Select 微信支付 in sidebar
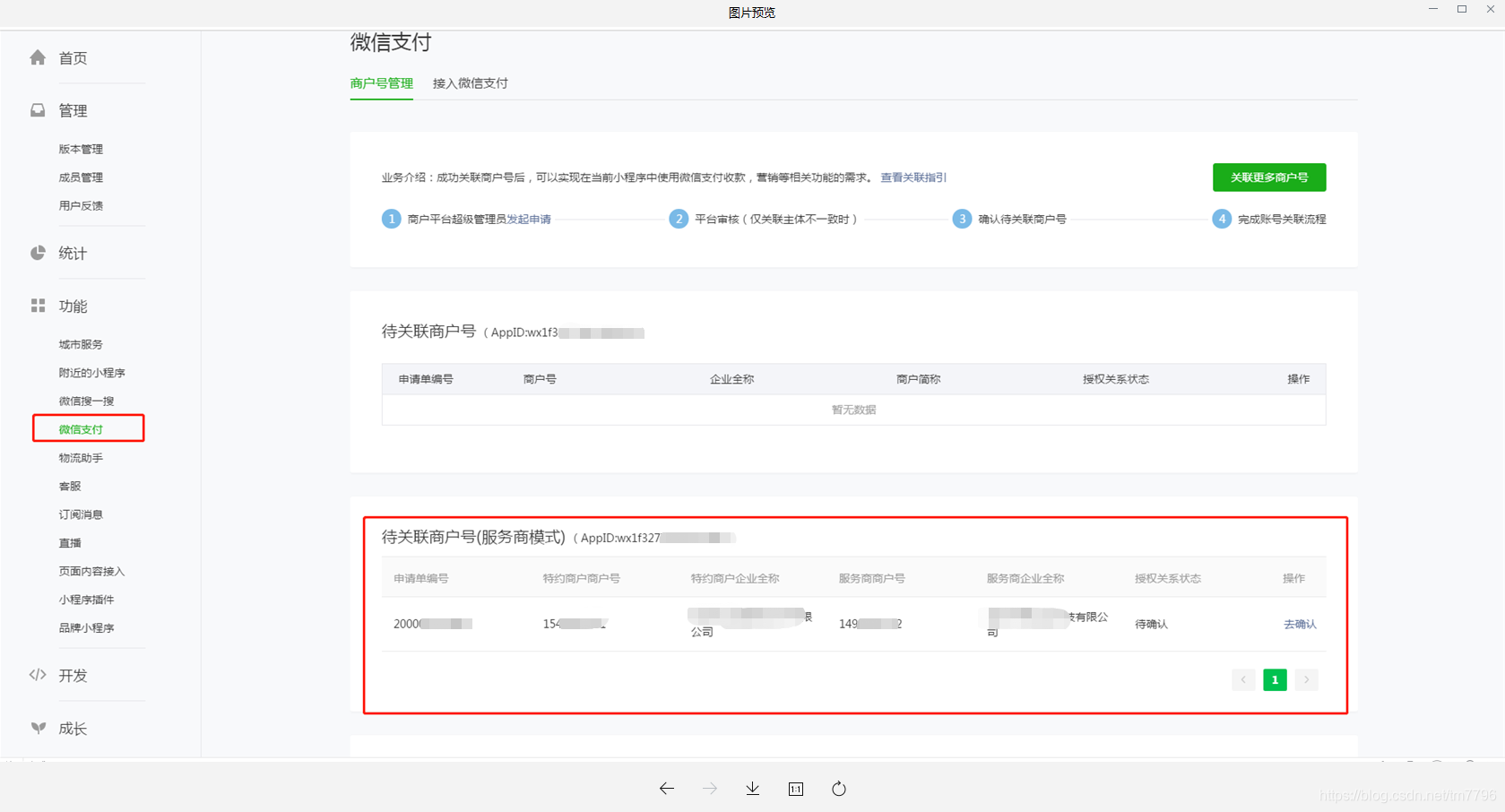This screenshot has height=812, width=1505. (x=81, y=429)
